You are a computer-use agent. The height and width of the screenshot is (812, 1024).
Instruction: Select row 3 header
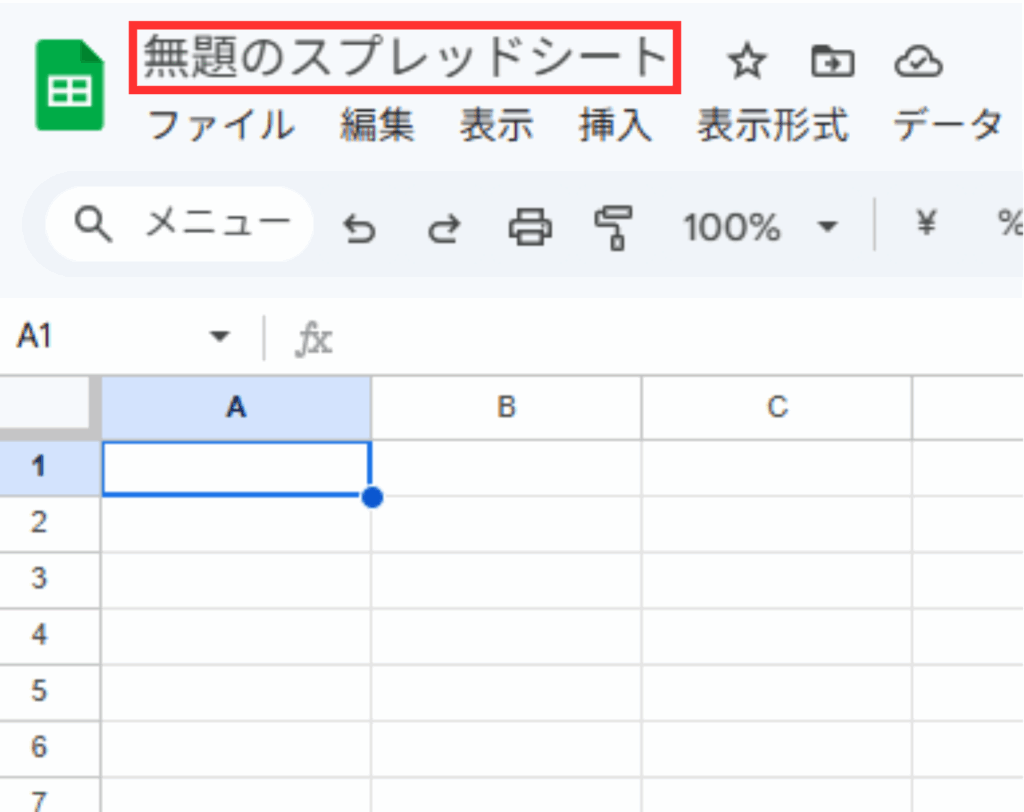click(39, 579)
